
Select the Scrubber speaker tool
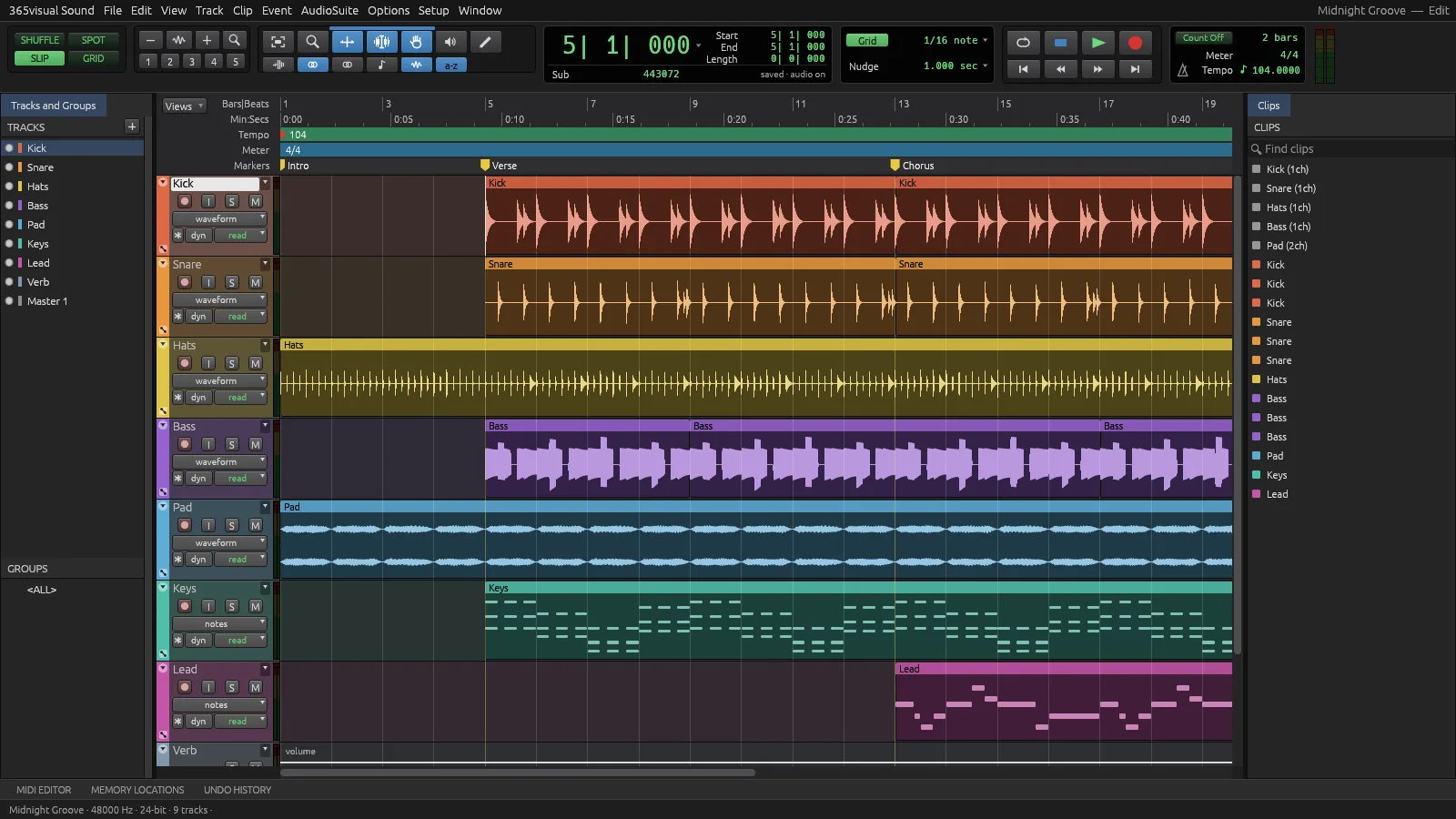coord(450,42)
